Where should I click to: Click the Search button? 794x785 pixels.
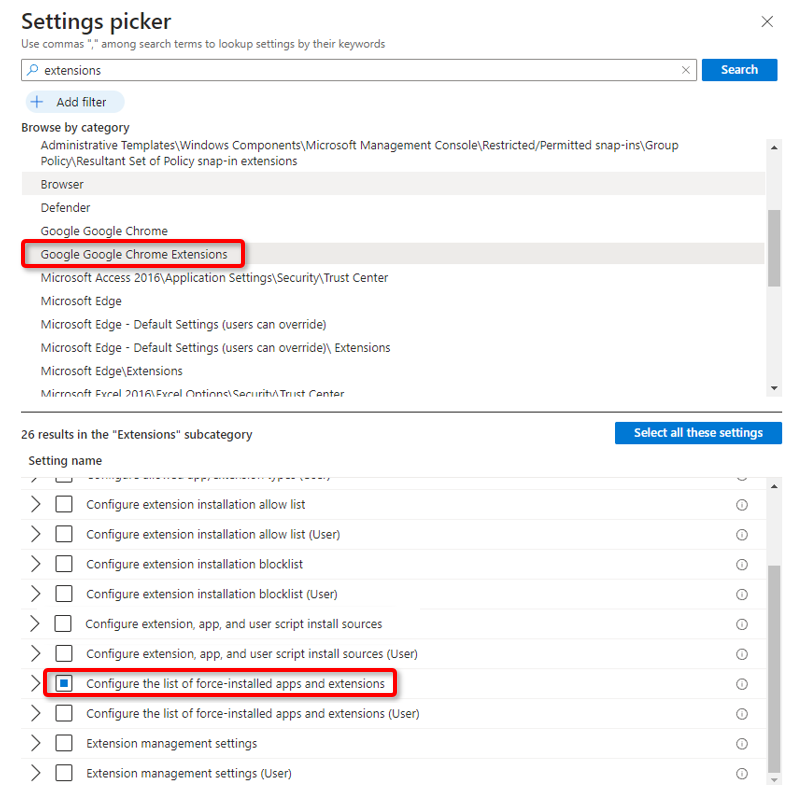(x=739, y=70)
